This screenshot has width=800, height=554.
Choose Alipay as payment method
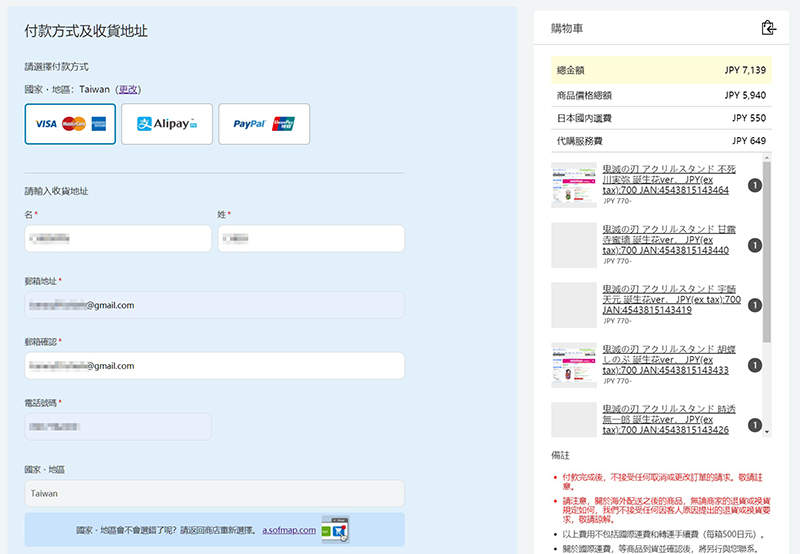click(x=167, y=124)
